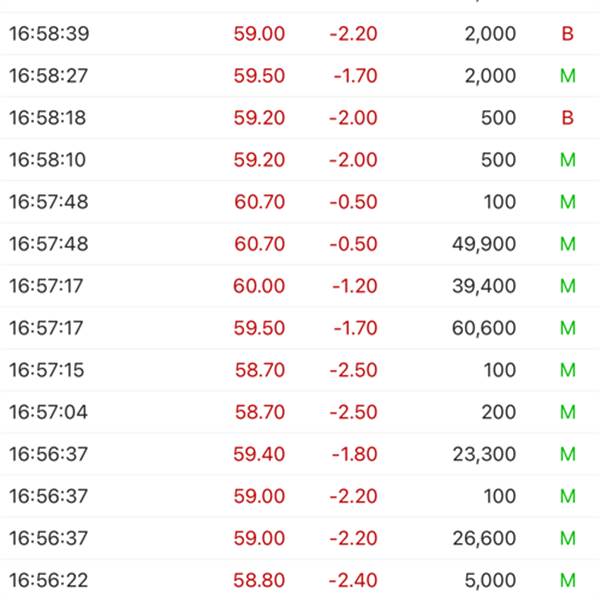This screenshot has width=600, height=600.
Task: Select the 26,600 volume entry
Action: pos(484,538)
